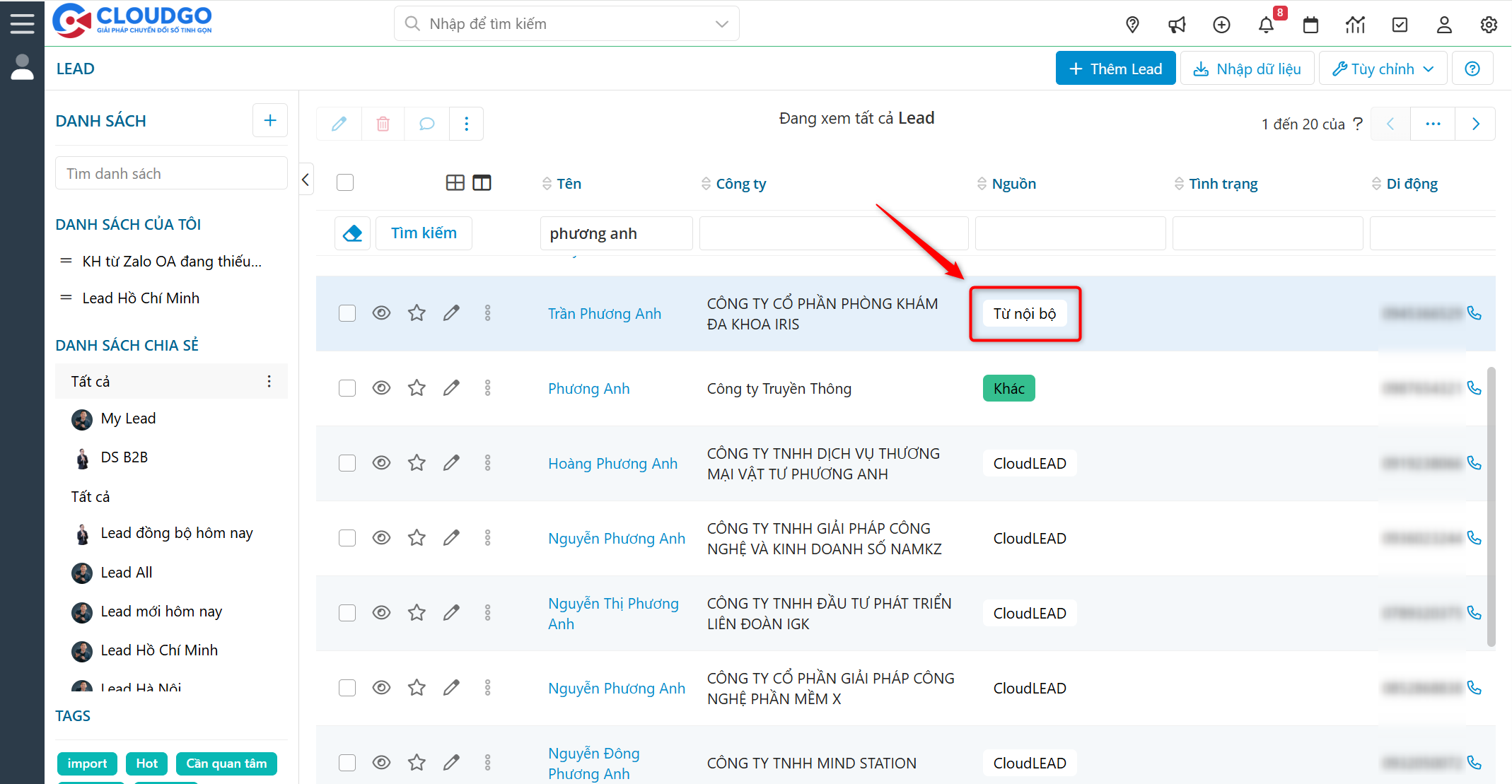Open the calendar icon in top bar

(x=1310, y=25)
